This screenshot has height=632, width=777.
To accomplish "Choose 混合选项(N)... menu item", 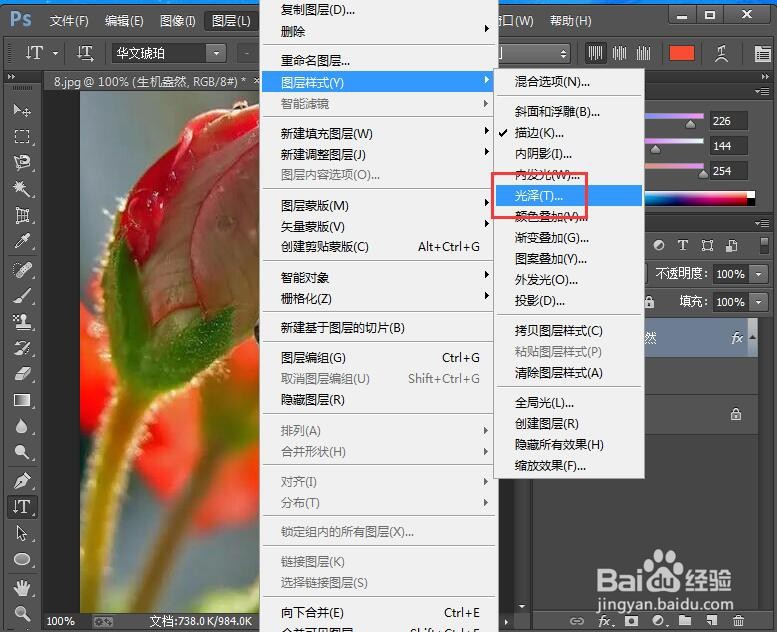I will [x=569, y=82].
